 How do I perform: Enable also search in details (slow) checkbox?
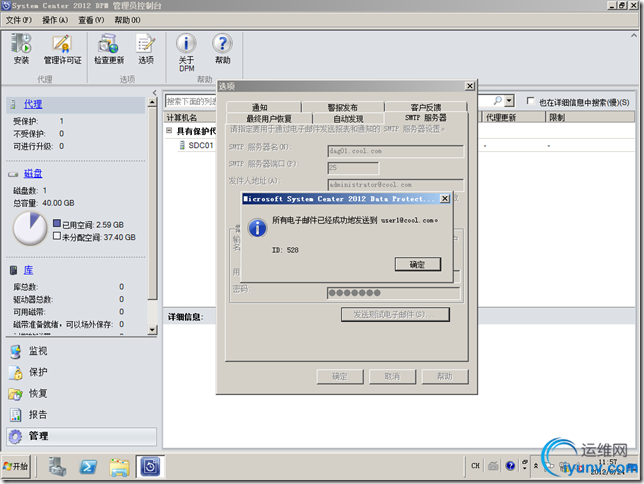[530, 101]
